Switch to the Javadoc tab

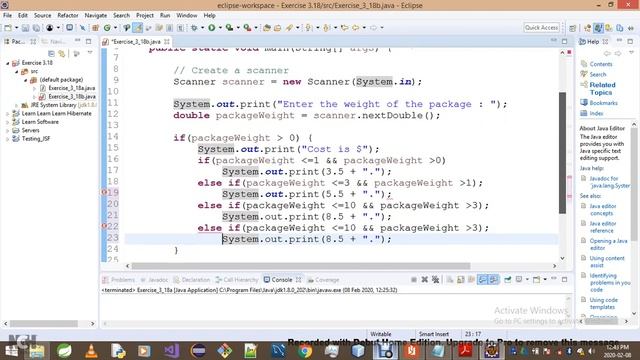tap(154, 280)
